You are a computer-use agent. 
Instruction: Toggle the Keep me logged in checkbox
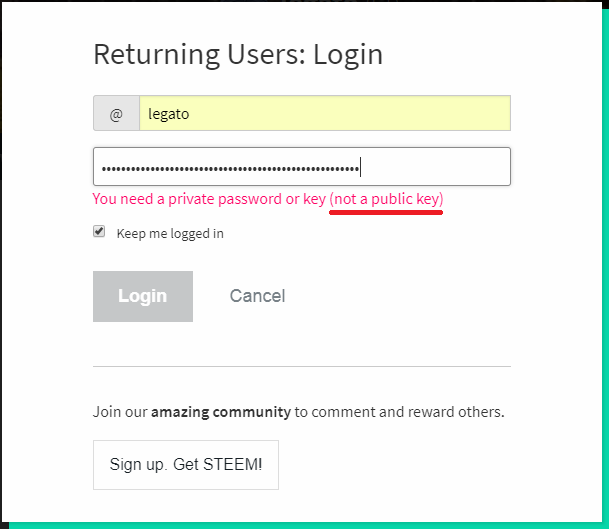pyautogui.click(x=99, y=231)
